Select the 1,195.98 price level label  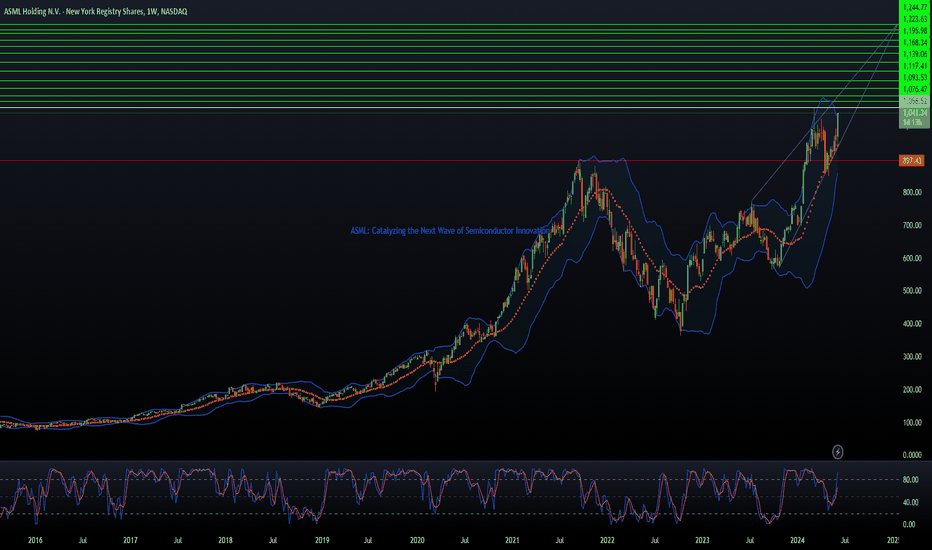coord(915,31)
